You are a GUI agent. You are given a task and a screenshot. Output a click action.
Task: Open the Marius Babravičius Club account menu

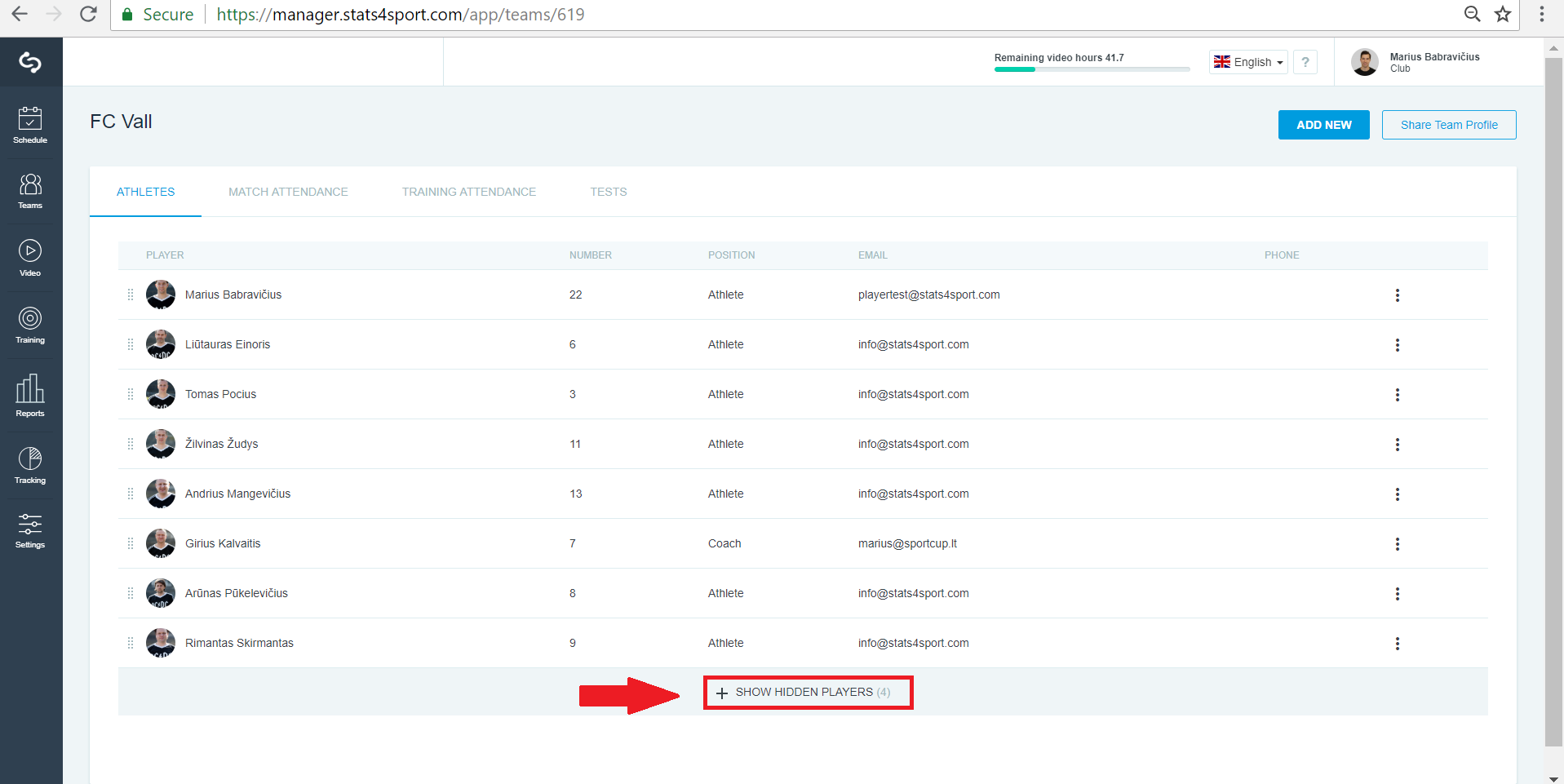pos(1416,62)
